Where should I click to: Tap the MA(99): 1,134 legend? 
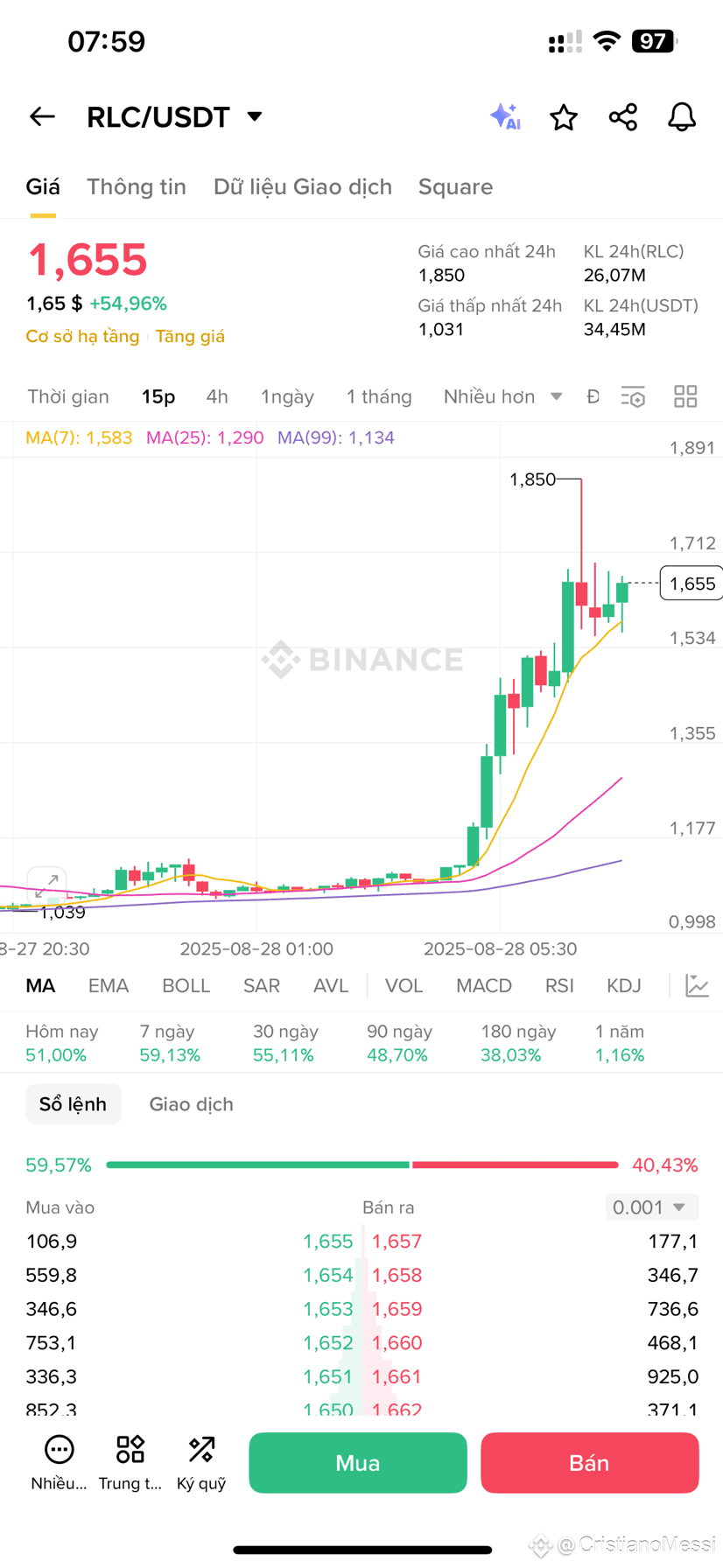336,437
